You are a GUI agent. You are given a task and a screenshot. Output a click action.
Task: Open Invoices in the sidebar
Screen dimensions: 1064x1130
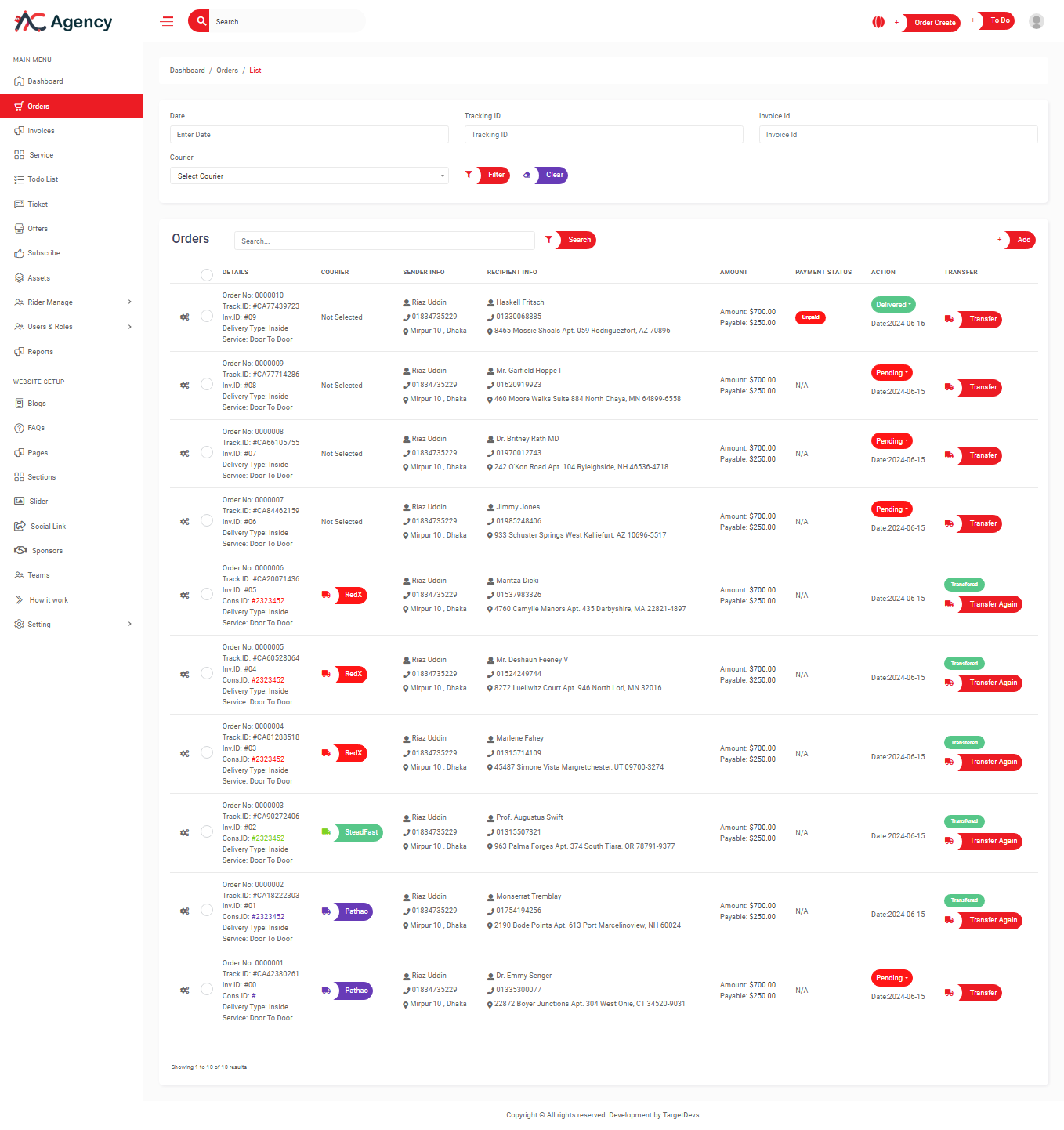pyautogui.click(x=41, y=131)
